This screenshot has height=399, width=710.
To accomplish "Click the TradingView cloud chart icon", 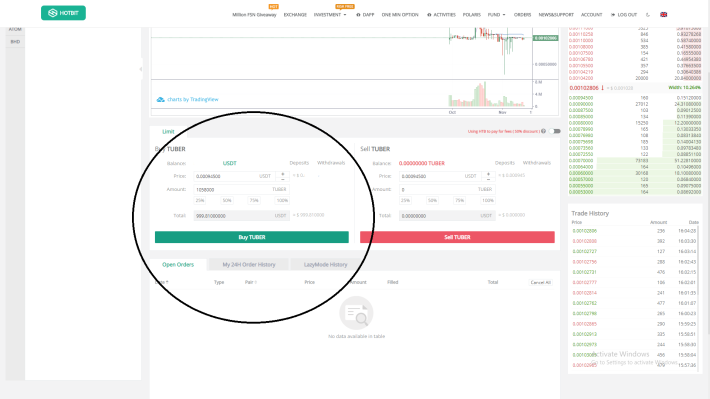I will pyautogui.click(x=160, y=99).
